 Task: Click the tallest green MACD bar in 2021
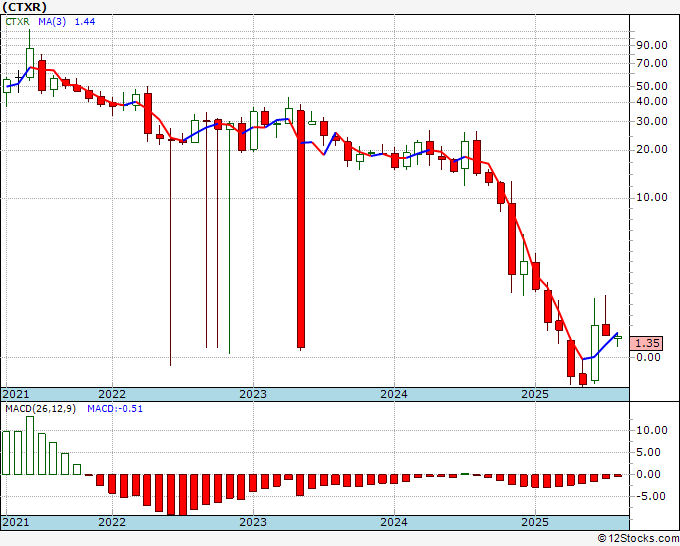[x=30, y=445]
